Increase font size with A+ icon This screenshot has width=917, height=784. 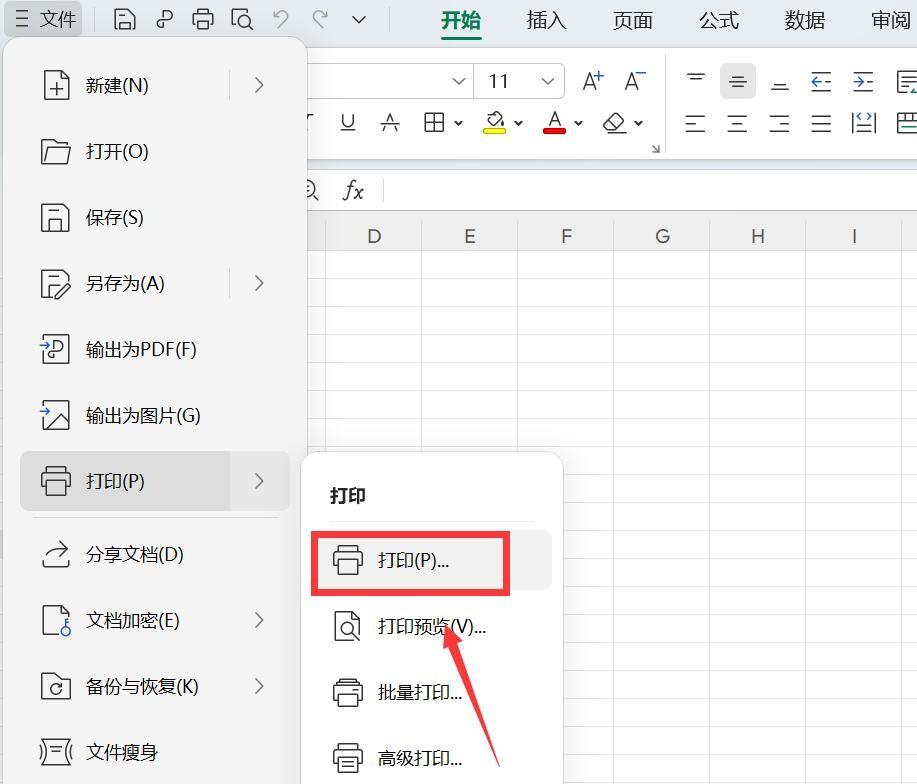click(x=593, y=81)
